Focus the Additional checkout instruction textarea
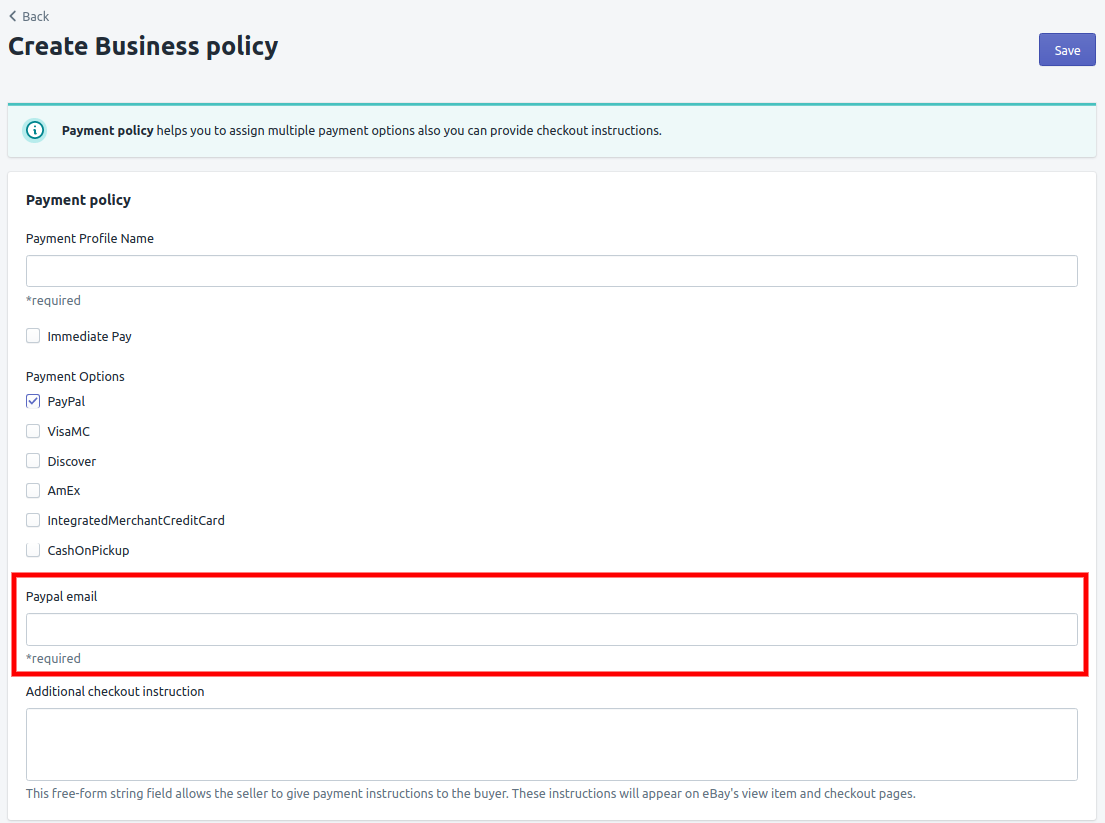This screenshot has height=823, width=1105. click(551, 744)
